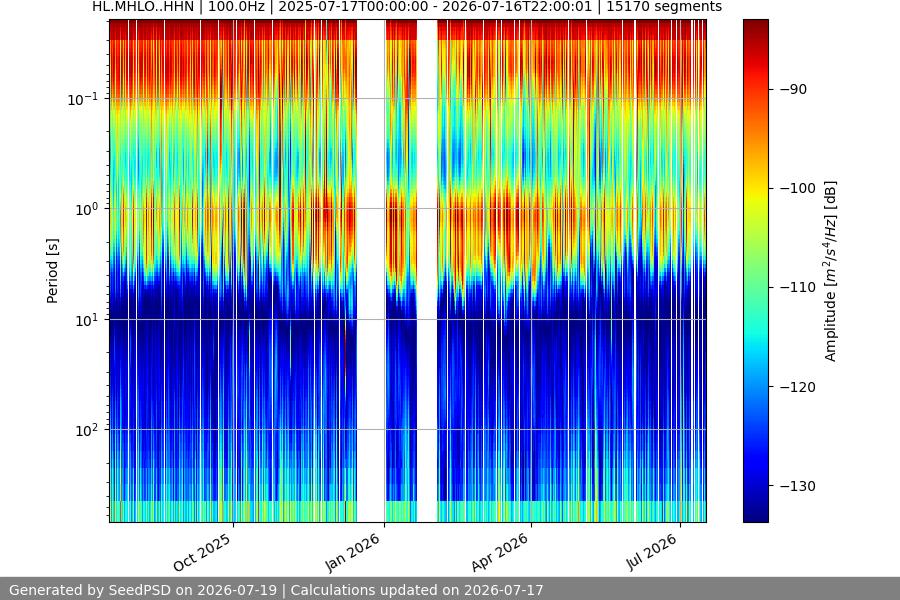Click the -100 colorbar tick label
This screenshot has height=600, width=900.
click(797, 188)
